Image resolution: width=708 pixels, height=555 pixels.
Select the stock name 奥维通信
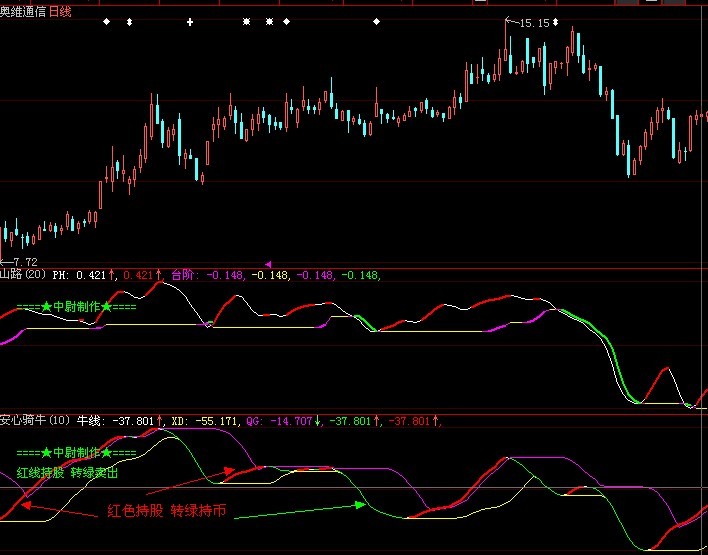23,11
